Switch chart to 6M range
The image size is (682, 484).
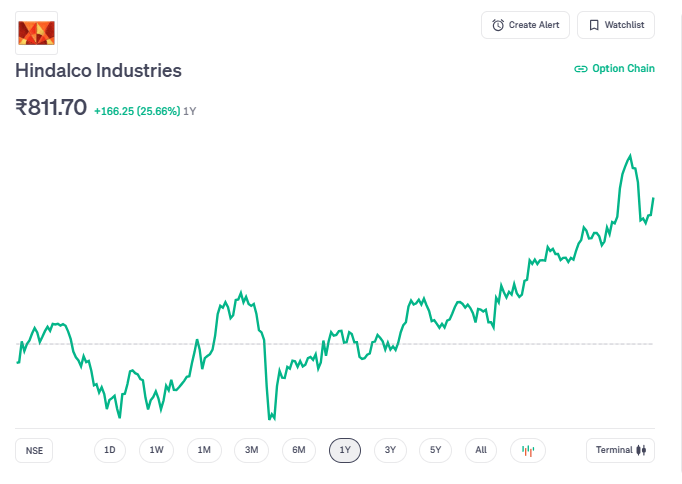pyautogui.click(x=299, y=450)
